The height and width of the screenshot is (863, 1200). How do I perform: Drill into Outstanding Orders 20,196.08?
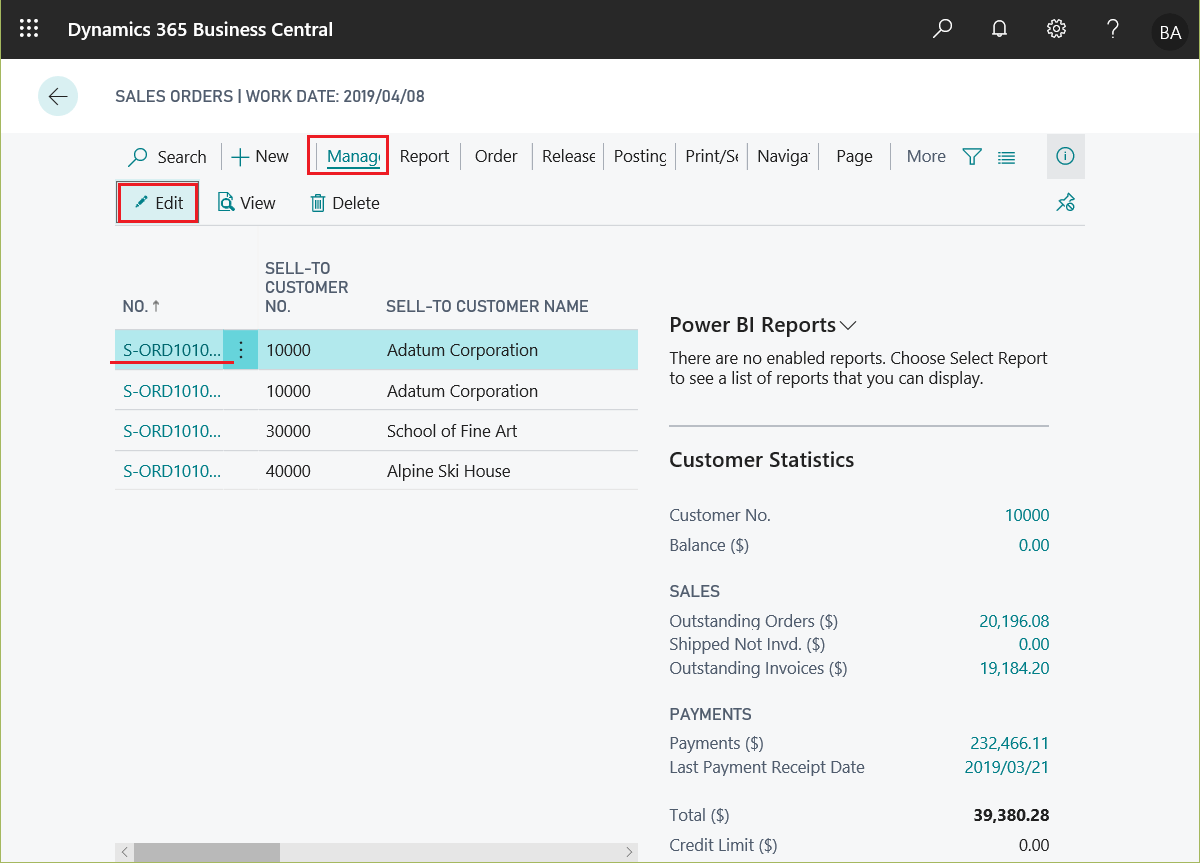coord(1014,621)
